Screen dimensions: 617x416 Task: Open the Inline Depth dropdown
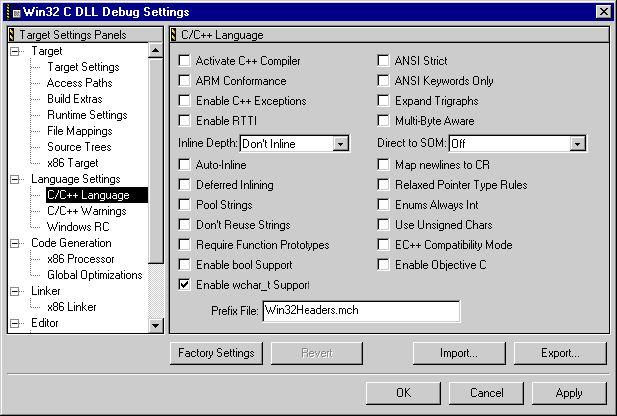(x=340, y=144)
